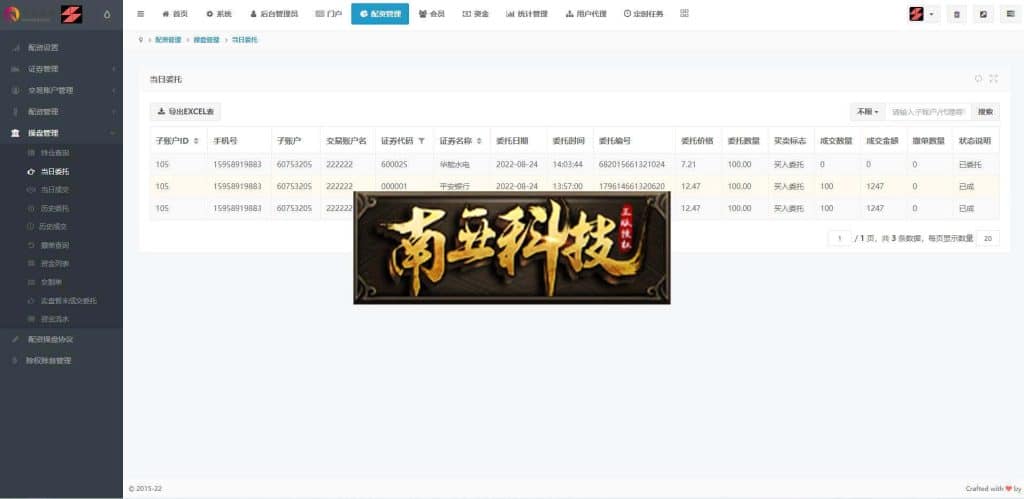Open the 定时任务 scheduled tasks tab

tap(643, 13)
